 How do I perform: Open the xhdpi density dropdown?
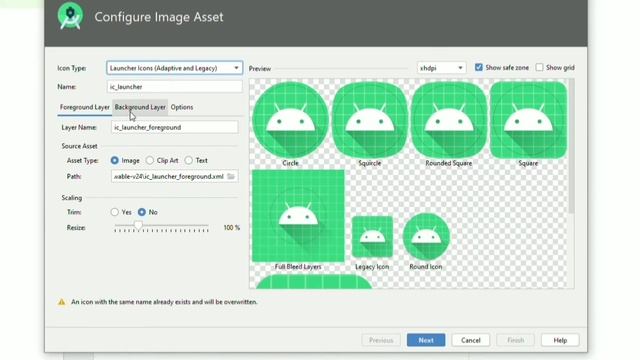point(441,68)
